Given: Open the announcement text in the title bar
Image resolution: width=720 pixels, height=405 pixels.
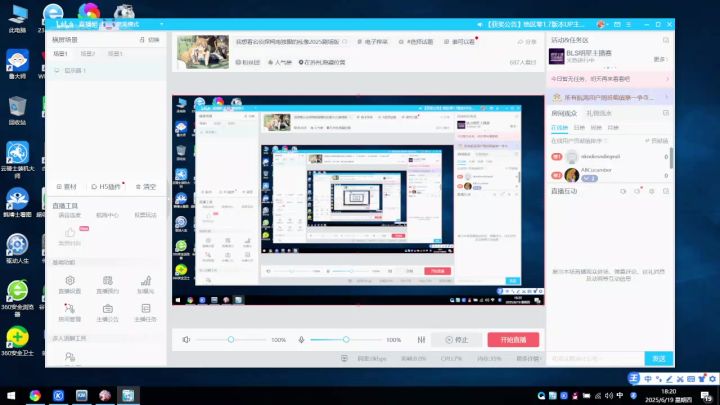Looking at the screenshot, I should coord(535,24).
